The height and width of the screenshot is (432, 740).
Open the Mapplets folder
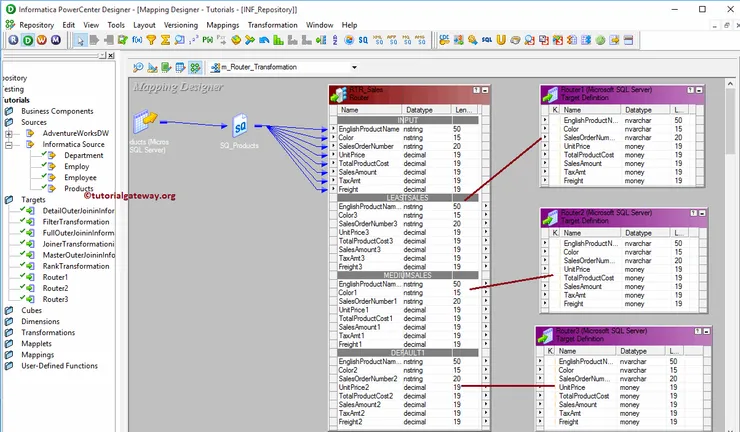36,344
